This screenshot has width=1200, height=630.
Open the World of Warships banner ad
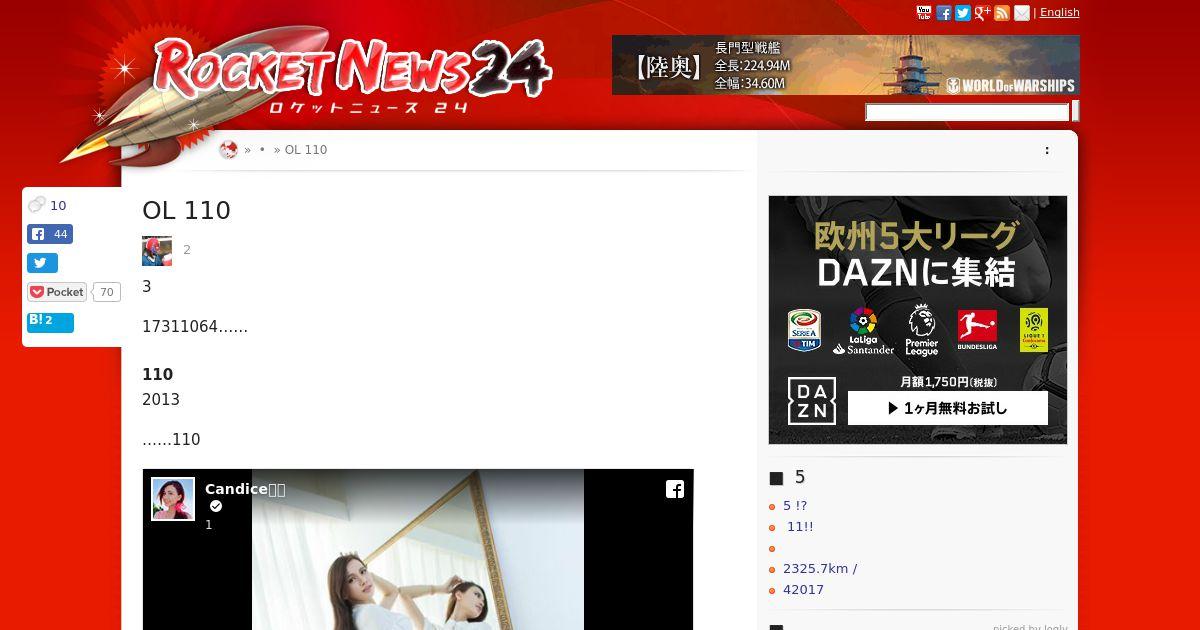point(846,65)
